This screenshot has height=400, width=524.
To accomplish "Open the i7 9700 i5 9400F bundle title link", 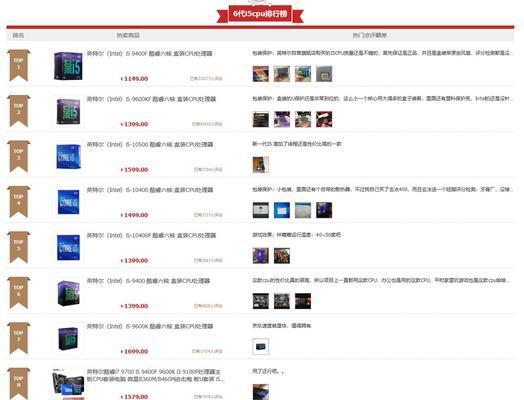I will click(156, 375).
